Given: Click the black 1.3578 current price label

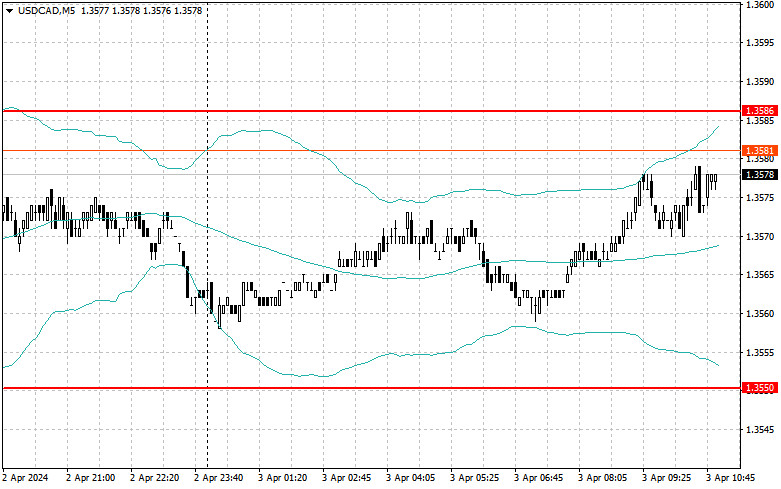Looking at the screenshot, I should coord(760,174).
